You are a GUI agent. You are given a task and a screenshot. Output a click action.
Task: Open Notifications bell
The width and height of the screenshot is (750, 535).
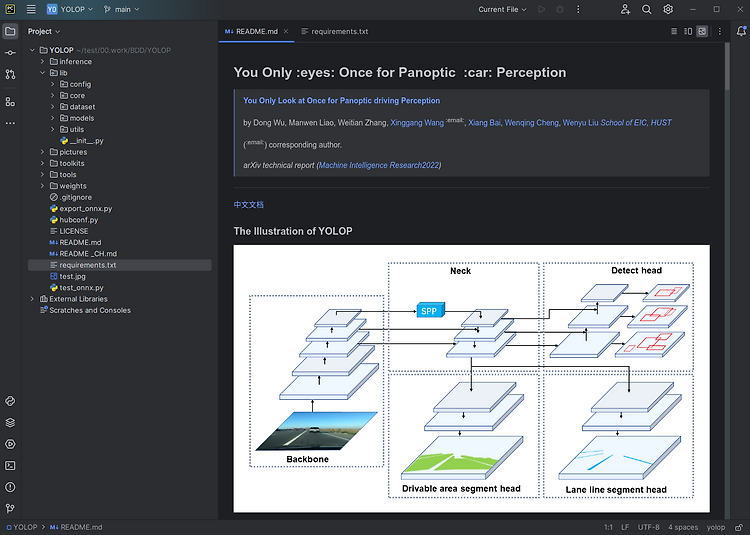pos(741,31)
